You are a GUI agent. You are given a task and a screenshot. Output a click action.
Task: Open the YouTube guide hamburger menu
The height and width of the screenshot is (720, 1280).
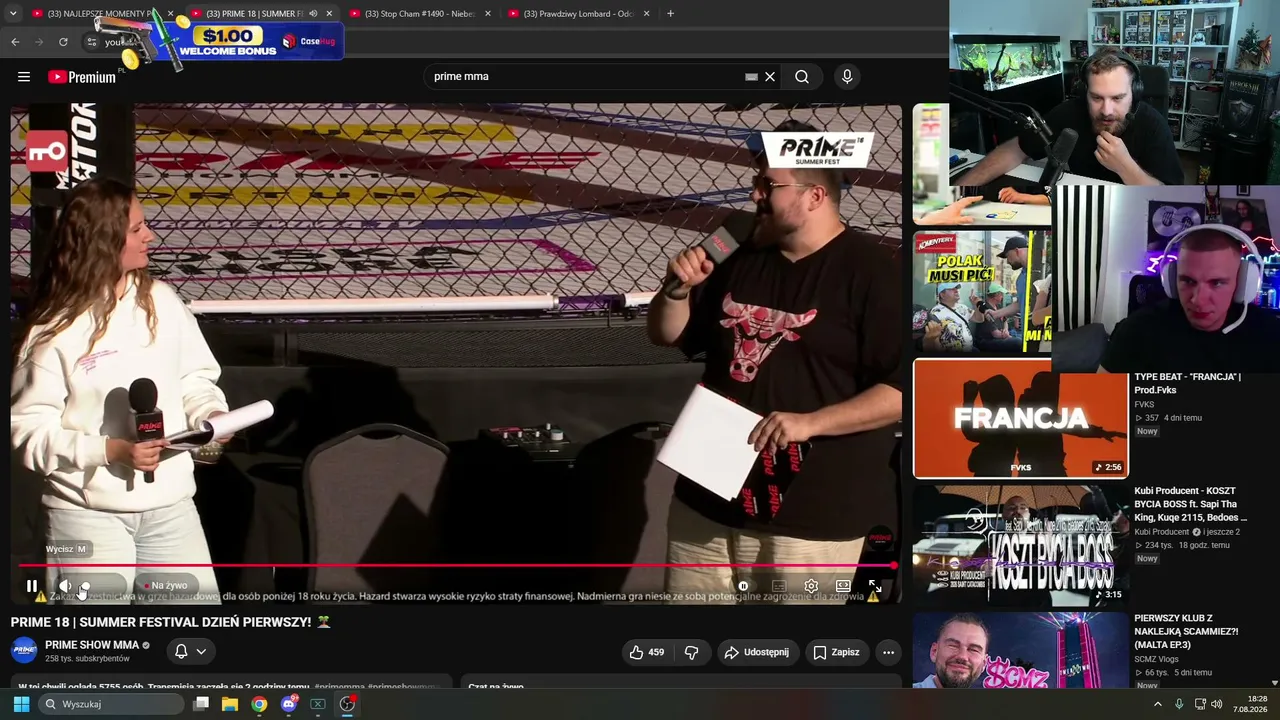click(x=24, y=77)
